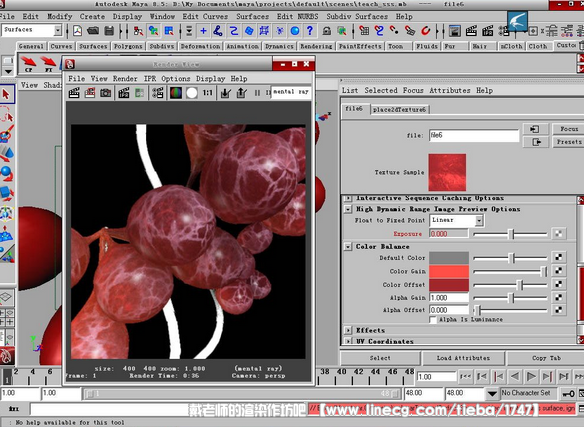
Task: Click the question mark help icon on status line
Action: tap(310, 31)
